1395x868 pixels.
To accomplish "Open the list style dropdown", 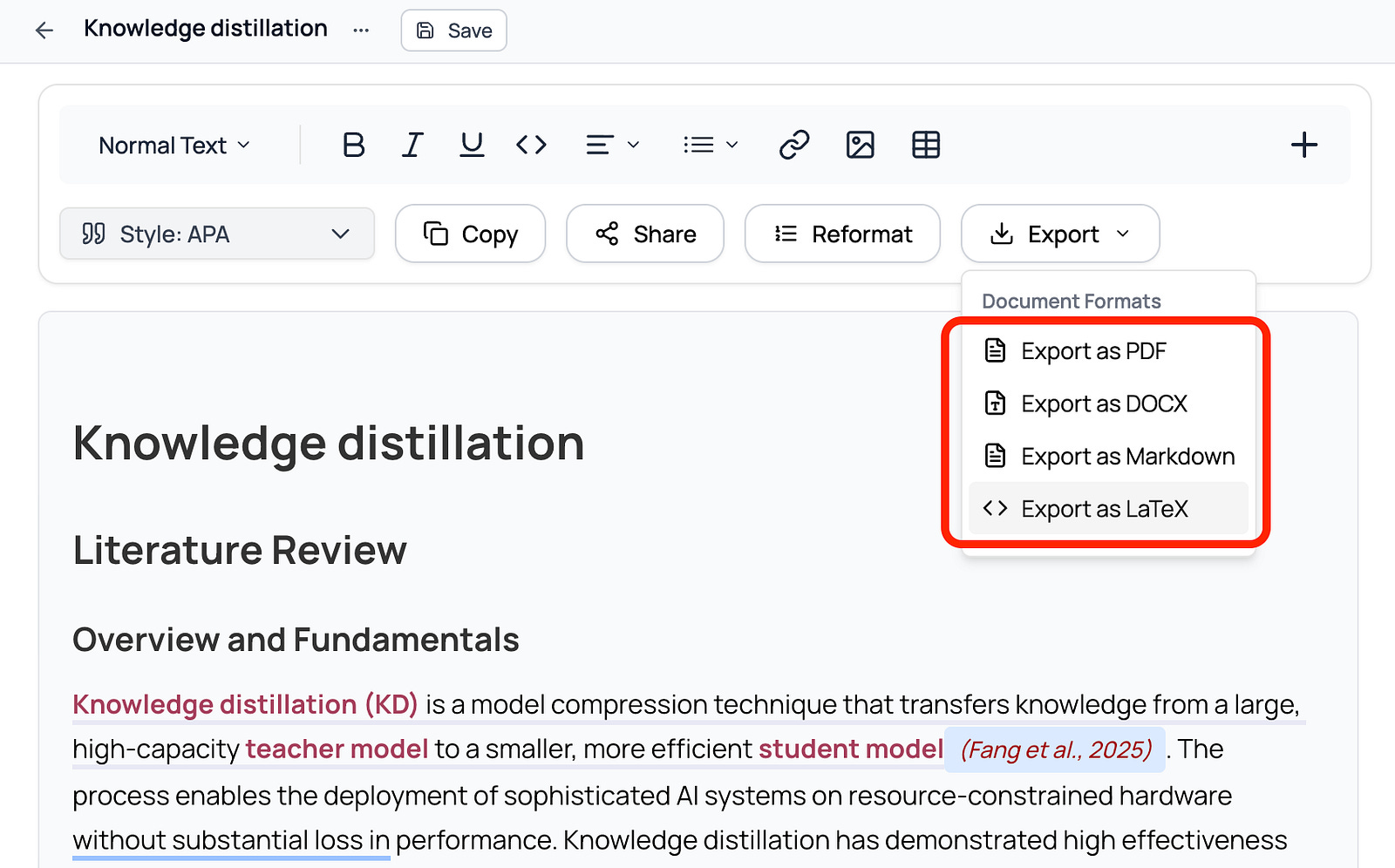I will click(x=711, y=145).
